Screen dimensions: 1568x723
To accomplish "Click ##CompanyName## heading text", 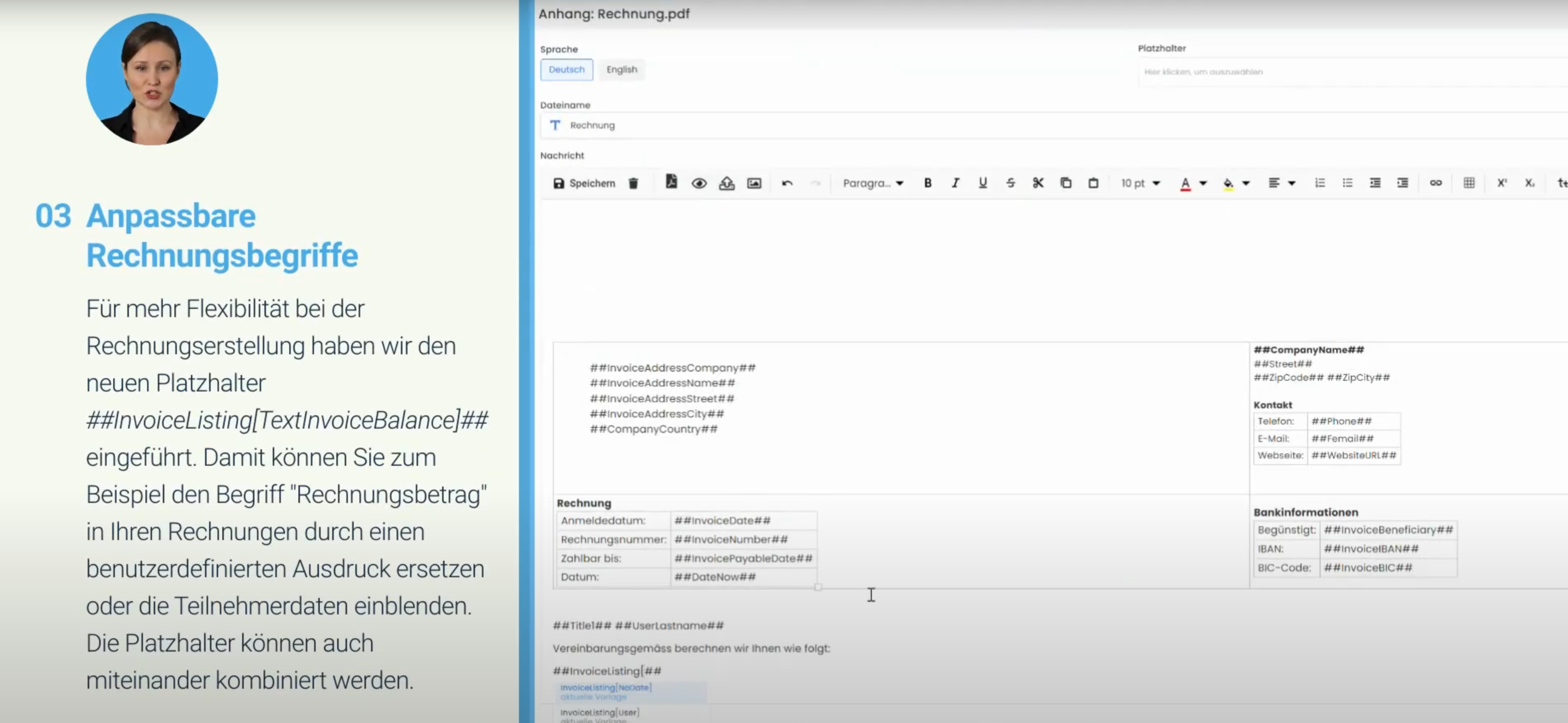I will click(1309, 350).
